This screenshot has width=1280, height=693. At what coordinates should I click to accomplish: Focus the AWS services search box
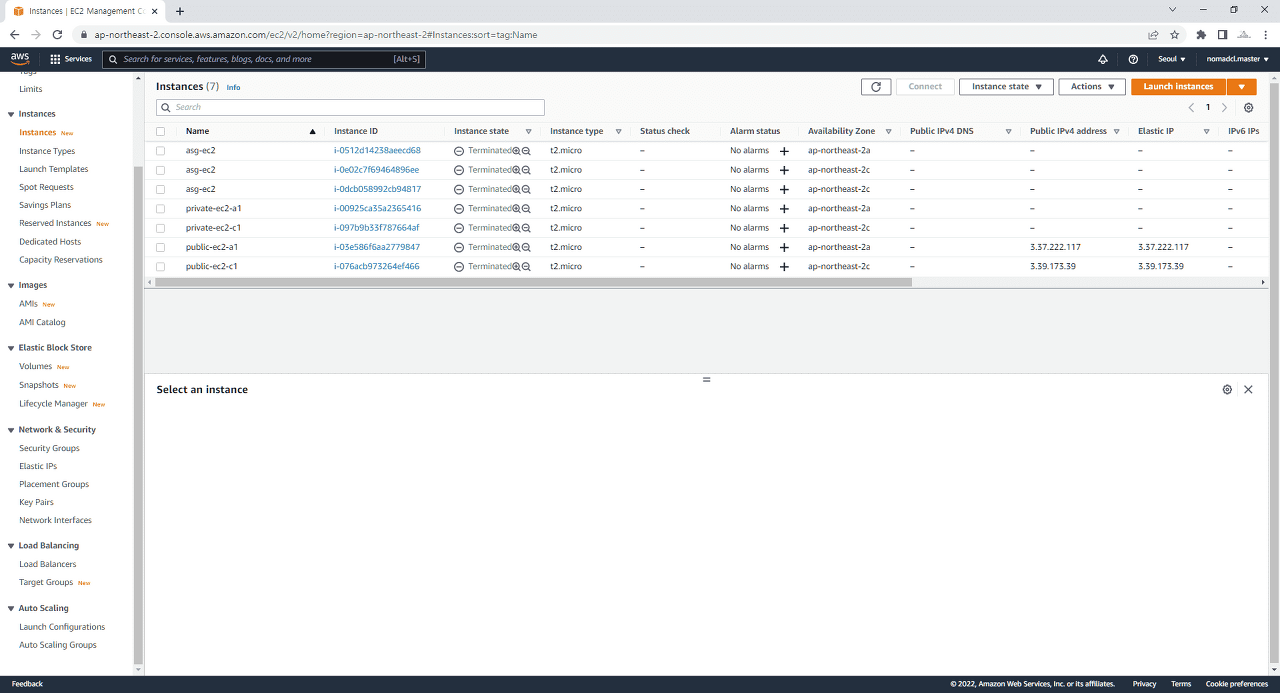click(264, 59)
